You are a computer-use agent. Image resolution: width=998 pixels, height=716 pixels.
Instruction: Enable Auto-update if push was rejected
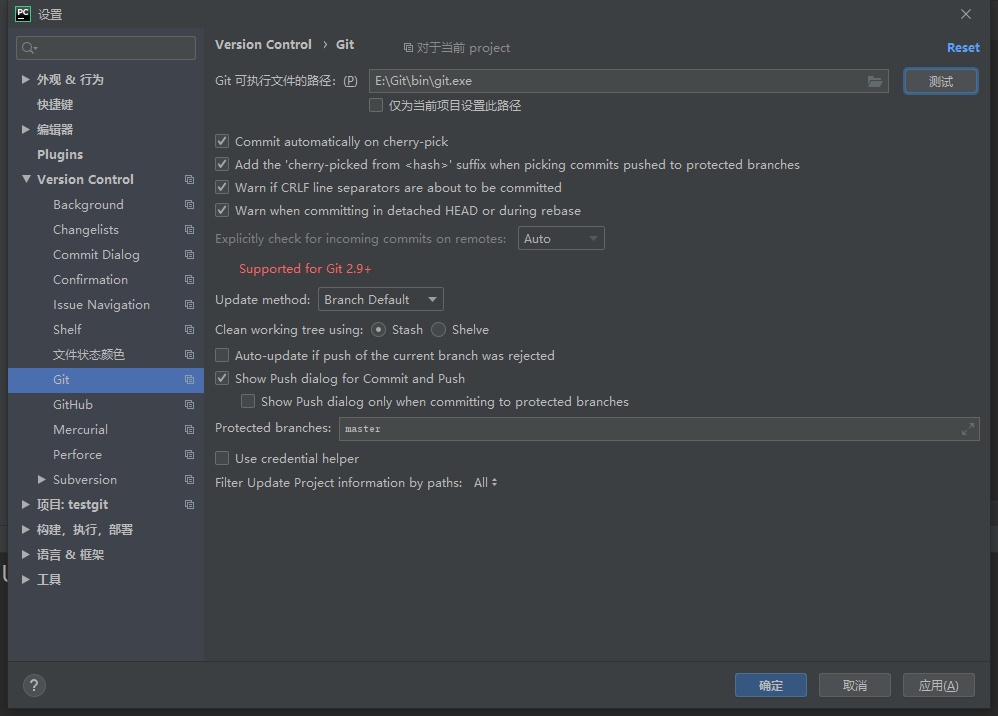point(222,355)
